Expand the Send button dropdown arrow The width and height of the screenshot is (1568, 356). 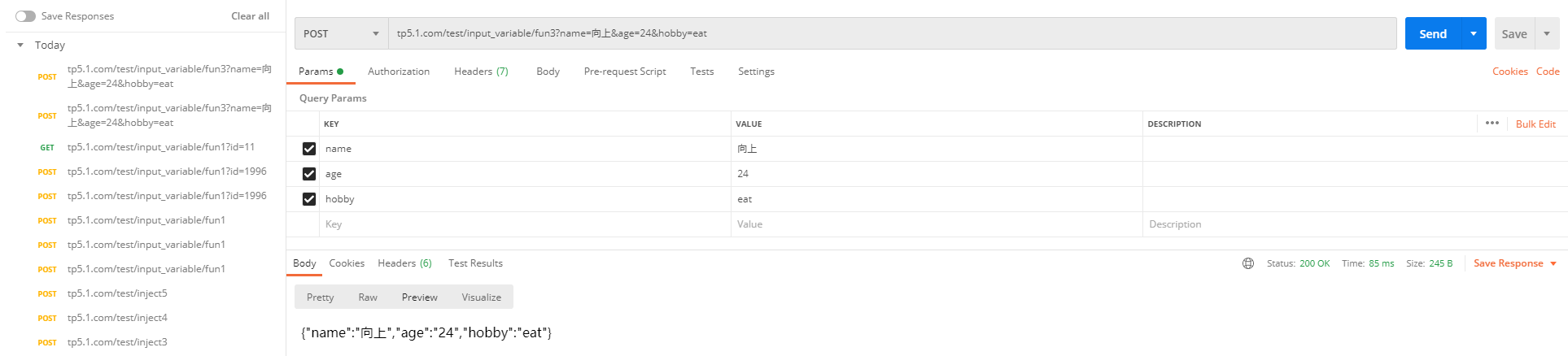1474,33
